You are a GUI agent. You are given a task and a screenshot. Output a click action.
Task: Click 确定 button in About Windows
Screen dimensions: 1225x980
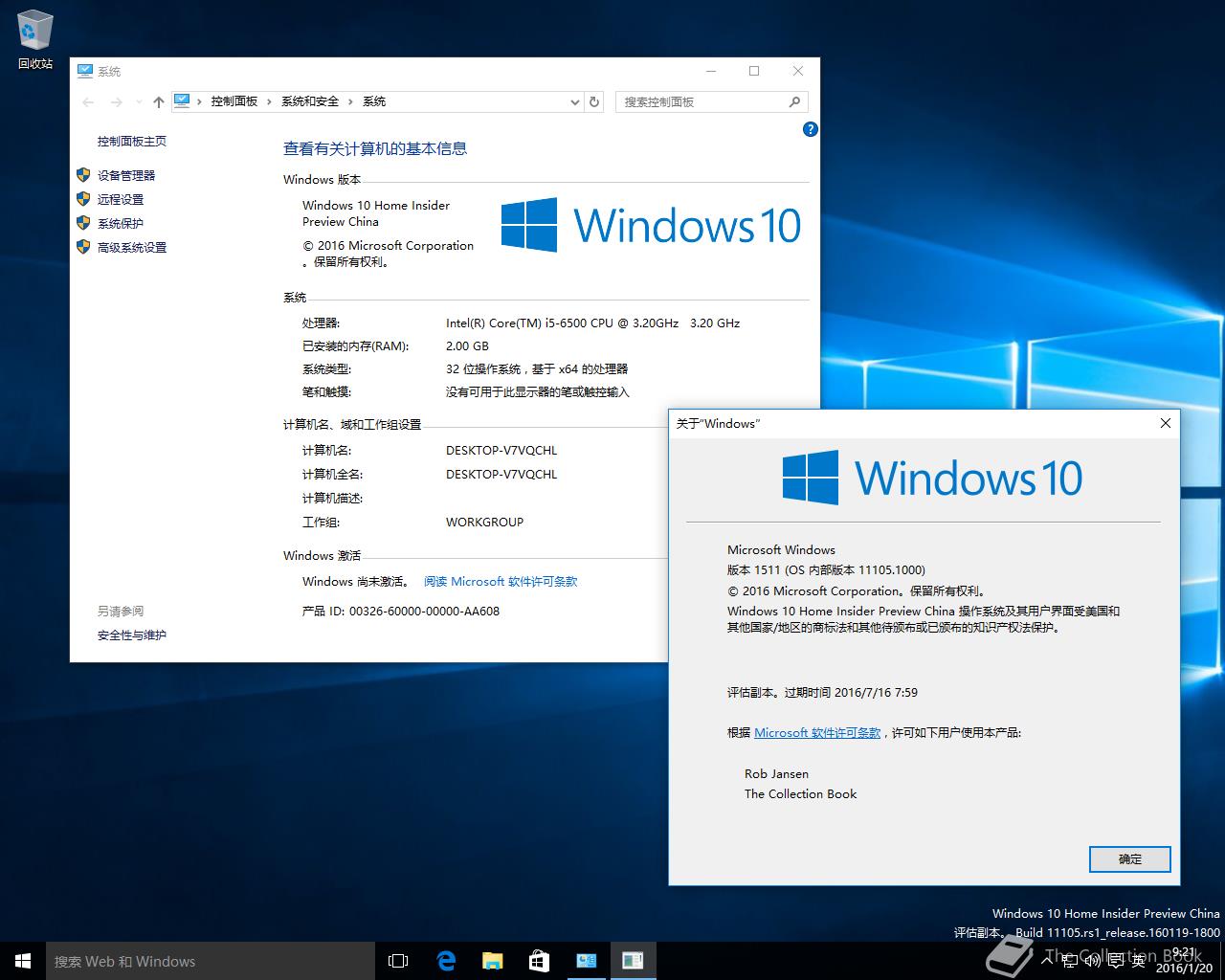pyautogui.click(x=1130, y=859)
